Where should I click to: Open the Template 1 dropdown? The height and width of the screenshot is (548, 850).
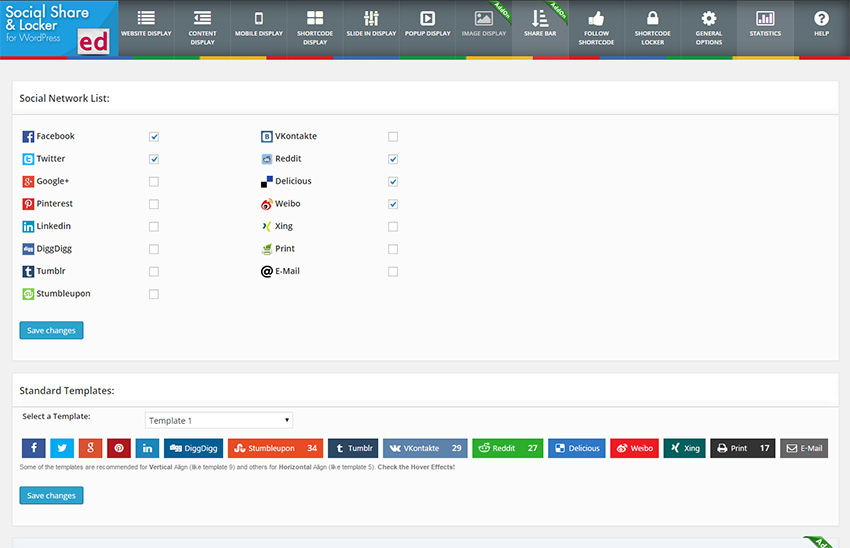click(x=219, y=421)
